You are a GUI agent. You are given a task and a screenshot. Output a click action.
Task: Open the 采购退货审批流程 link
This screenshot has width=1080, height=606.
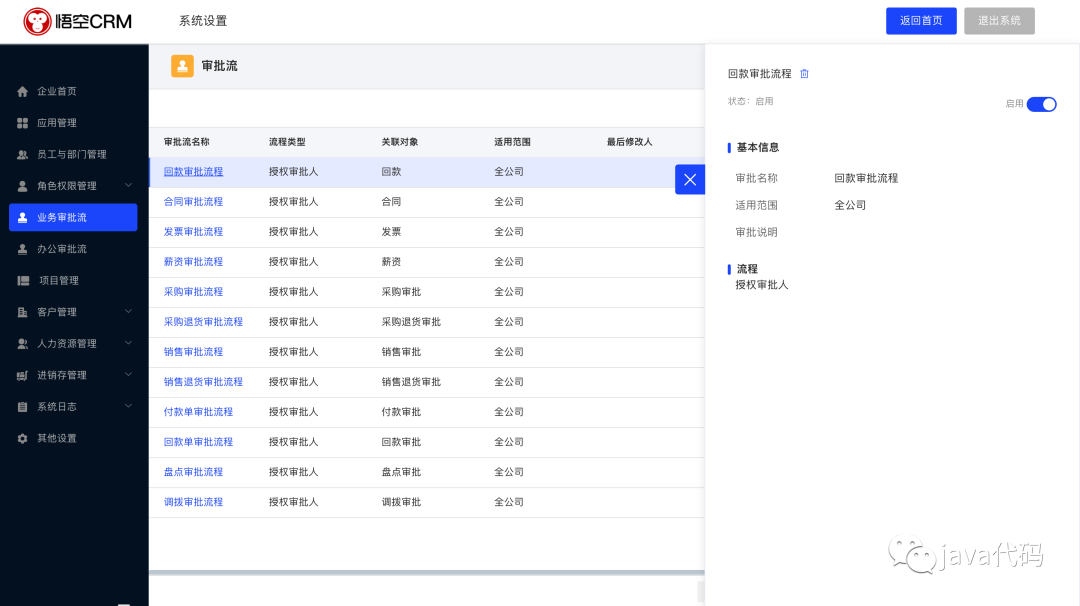203,322
